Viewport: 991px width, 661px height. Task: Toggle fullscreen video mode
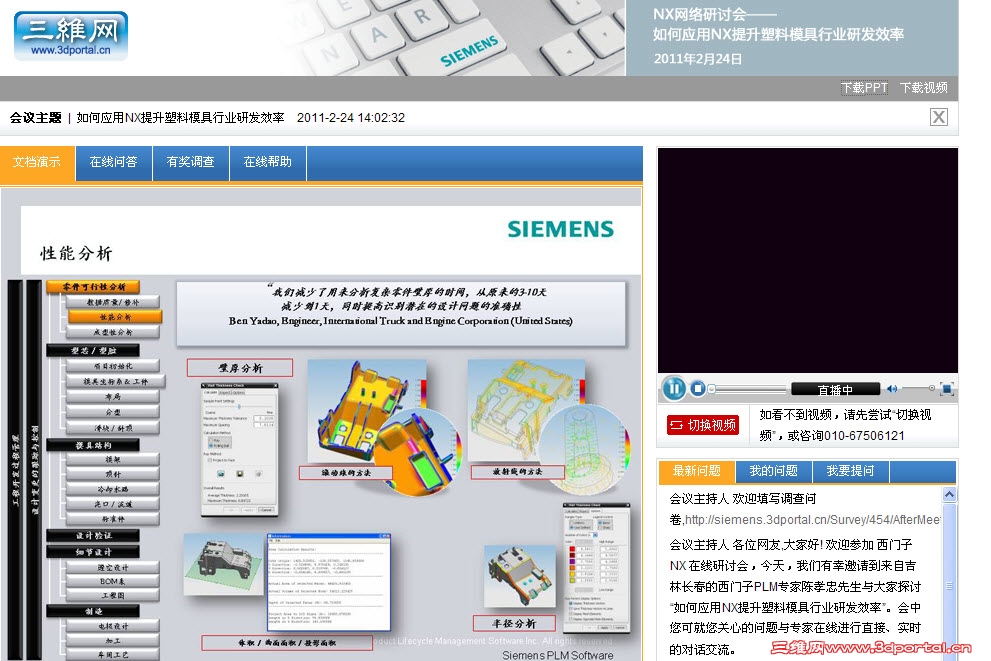coord(947,389)
